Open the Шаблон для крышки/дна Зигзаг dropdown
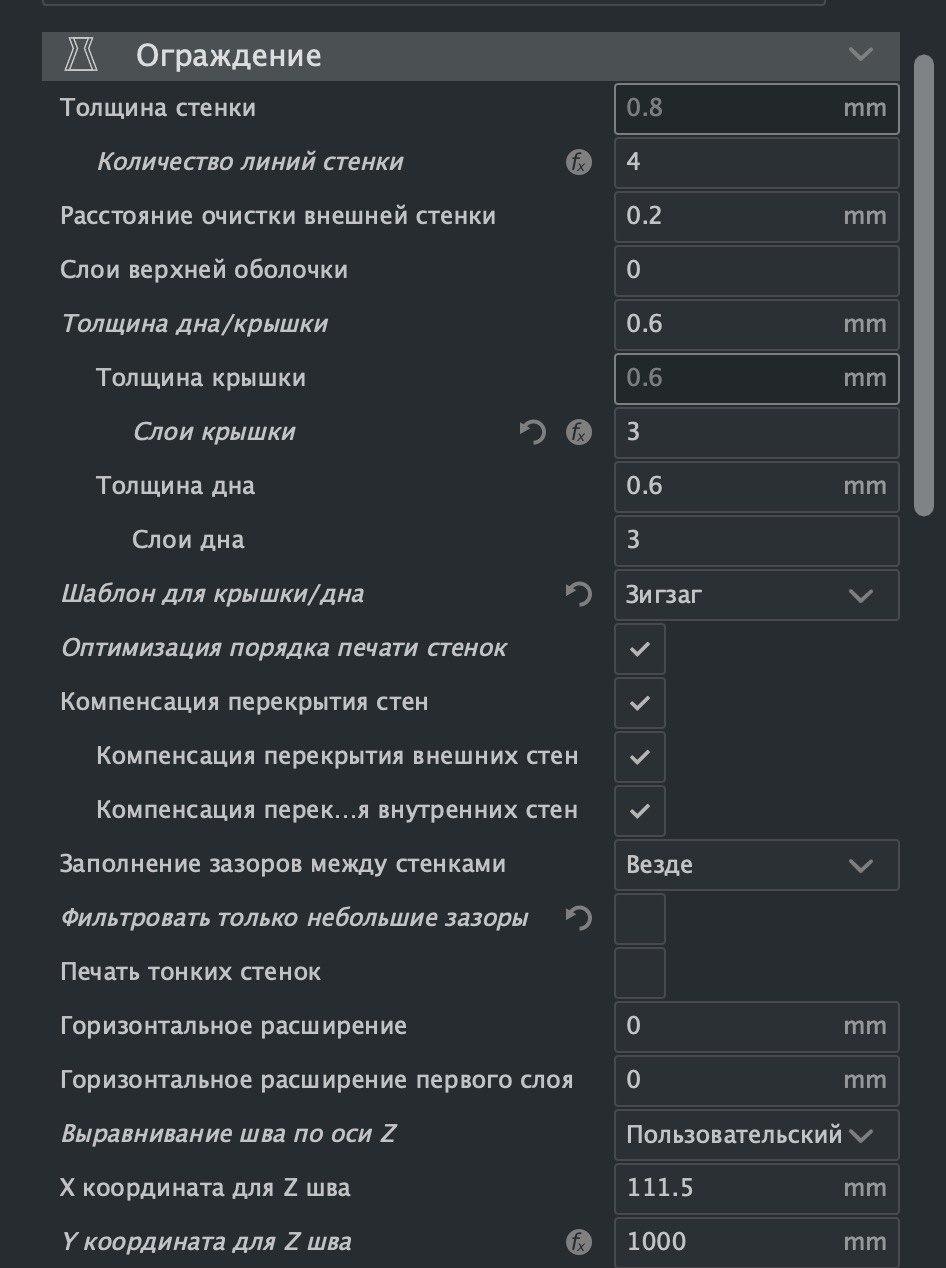Viewport: 946px width, 1268px height. coord(757,595)
